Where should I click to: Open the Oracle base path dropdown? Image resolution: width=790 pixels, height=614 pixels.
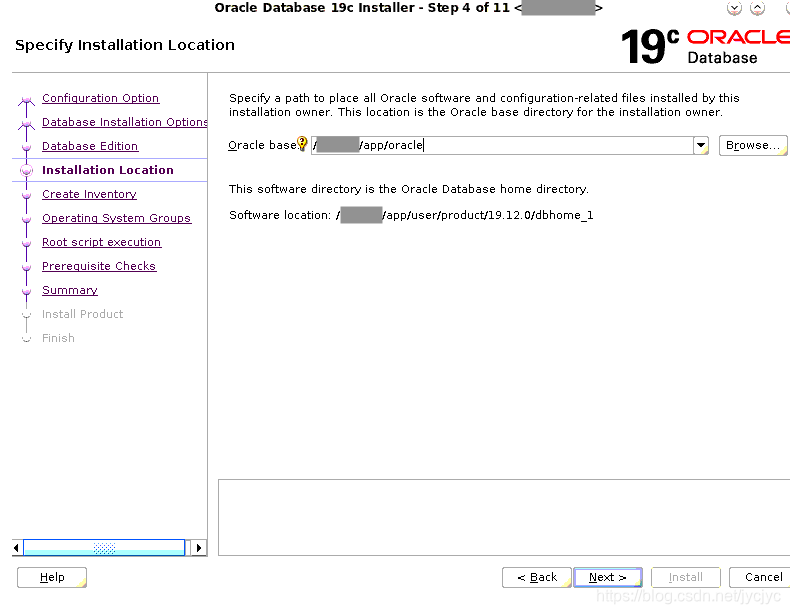(x=701, y=146)
